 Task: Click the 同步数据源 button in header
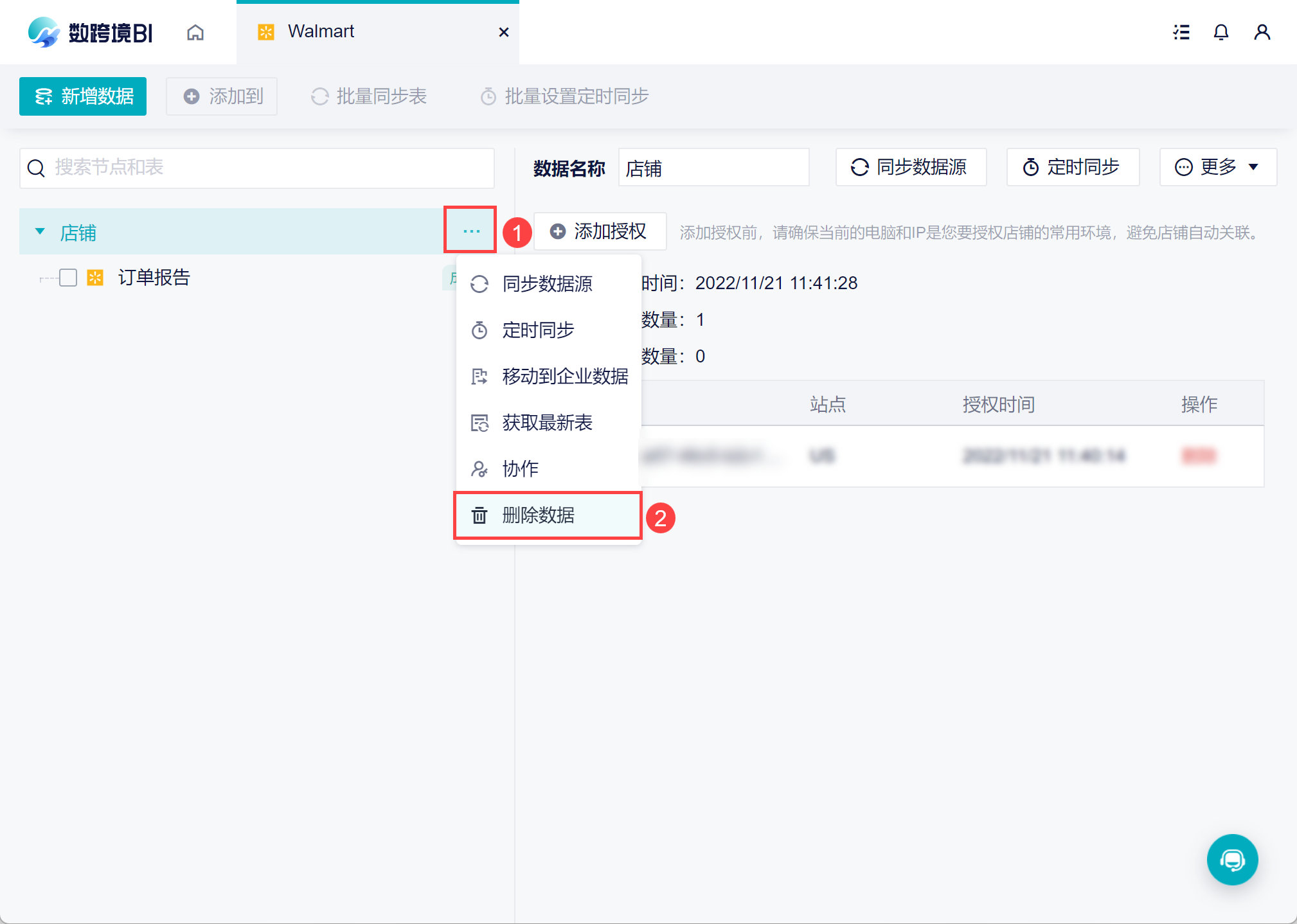click(x=910, y=167)
